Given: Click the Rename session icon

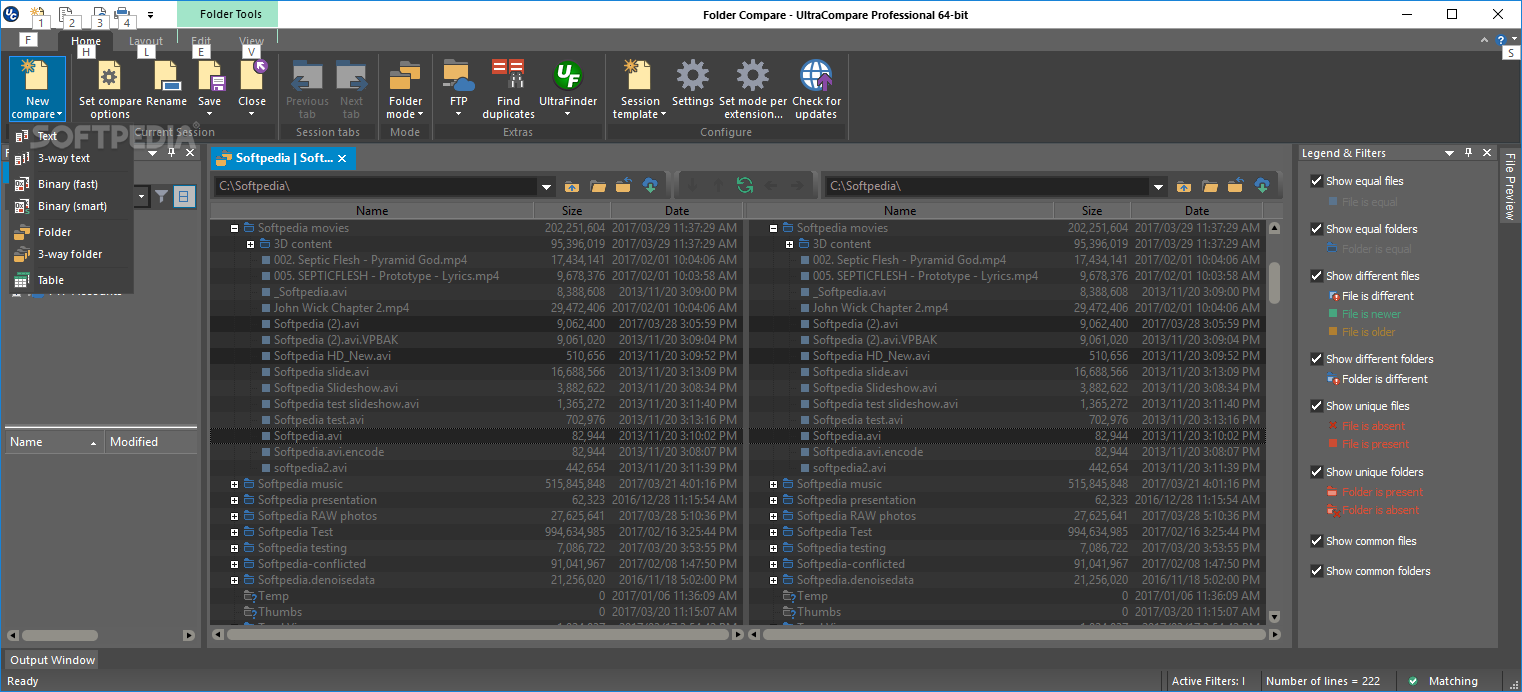Looking at the screenshot, I should click(166, 76).
